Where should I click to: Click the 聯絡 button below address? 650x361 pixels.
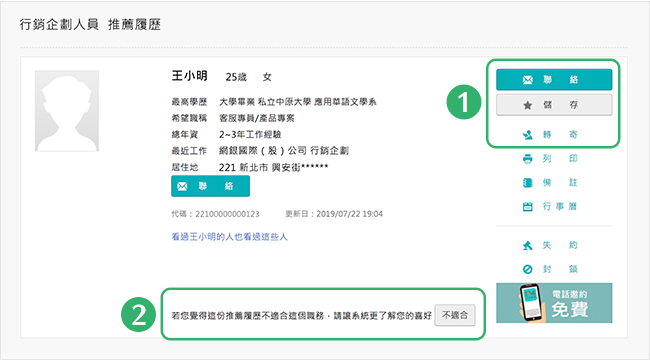pos(210,186)
